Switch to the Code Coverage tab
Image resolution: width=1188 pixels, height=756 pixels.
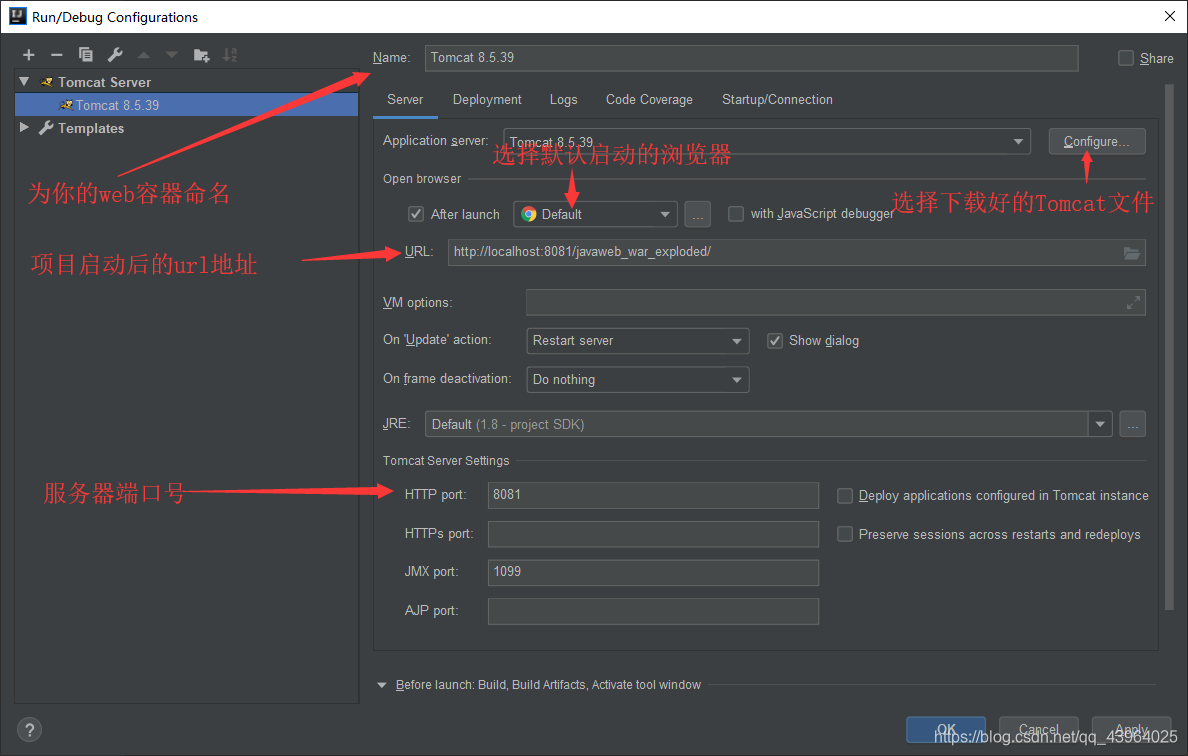pos(649,99)
